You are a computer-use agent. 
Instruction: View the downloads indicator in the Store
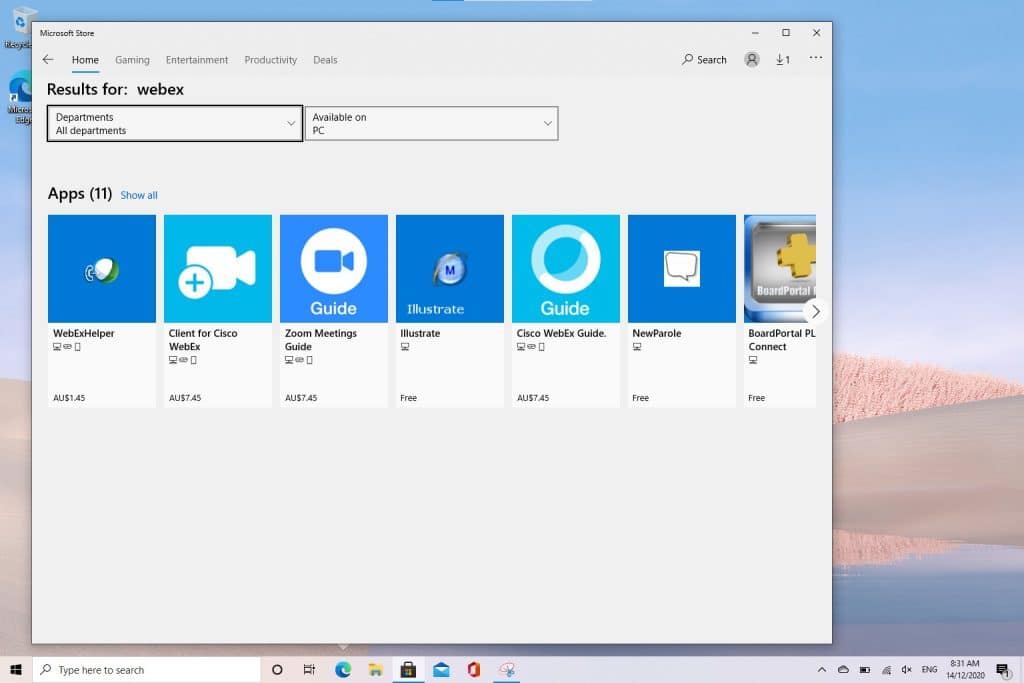pos(783,59)
